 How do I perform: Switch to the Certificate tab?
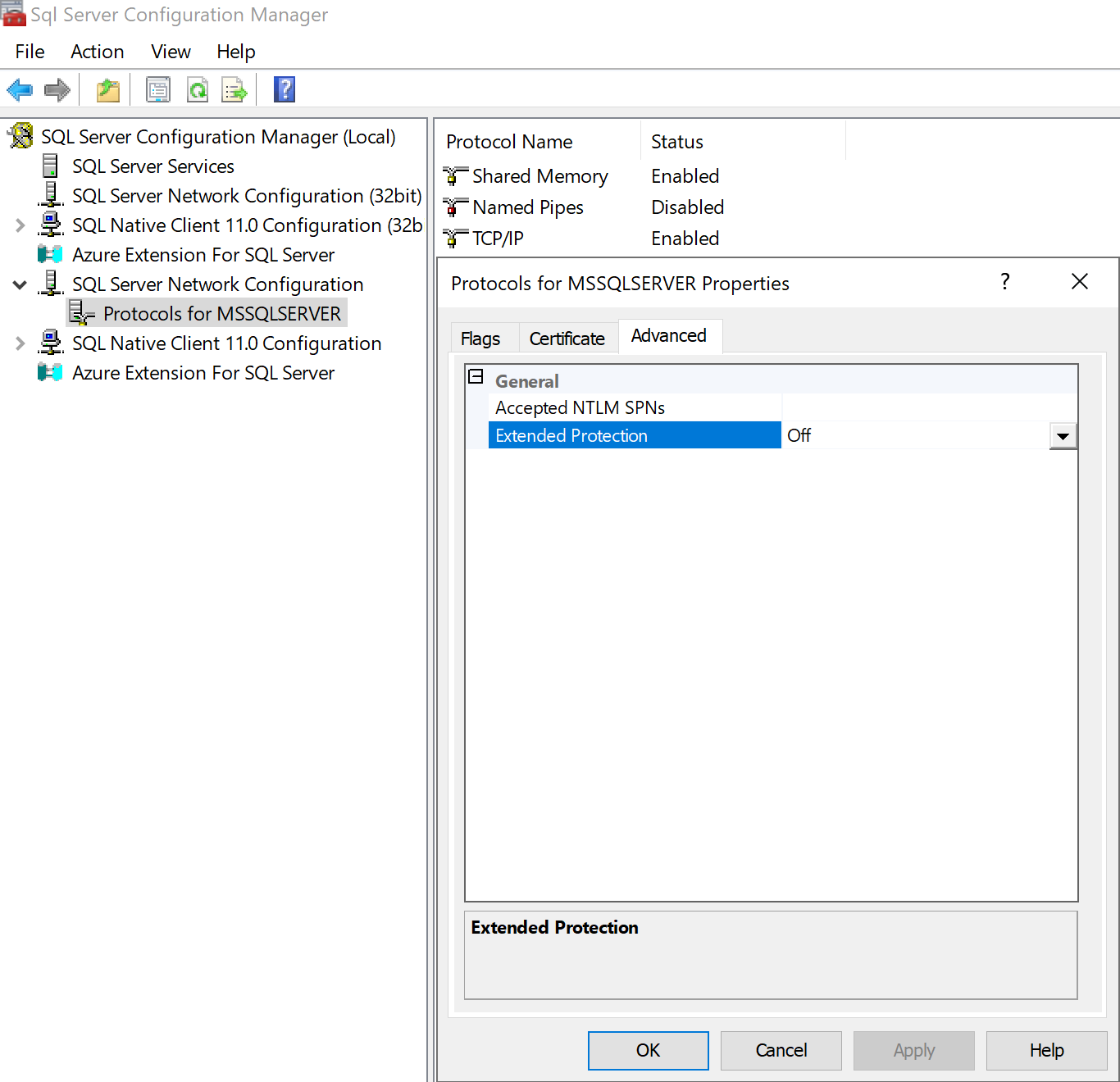click(x=567, y=339)
